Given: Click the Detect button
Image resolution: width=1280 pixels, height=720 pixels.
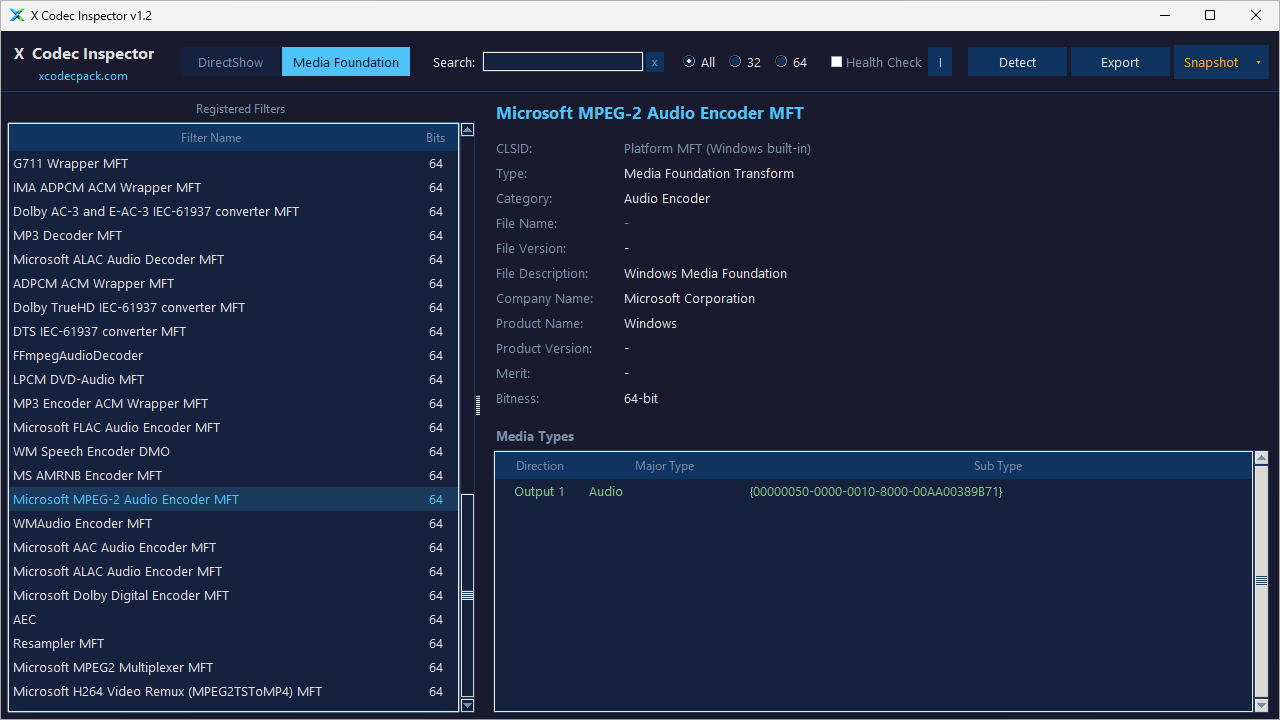Looking at the screenshot, I should tap(1017, 62).
